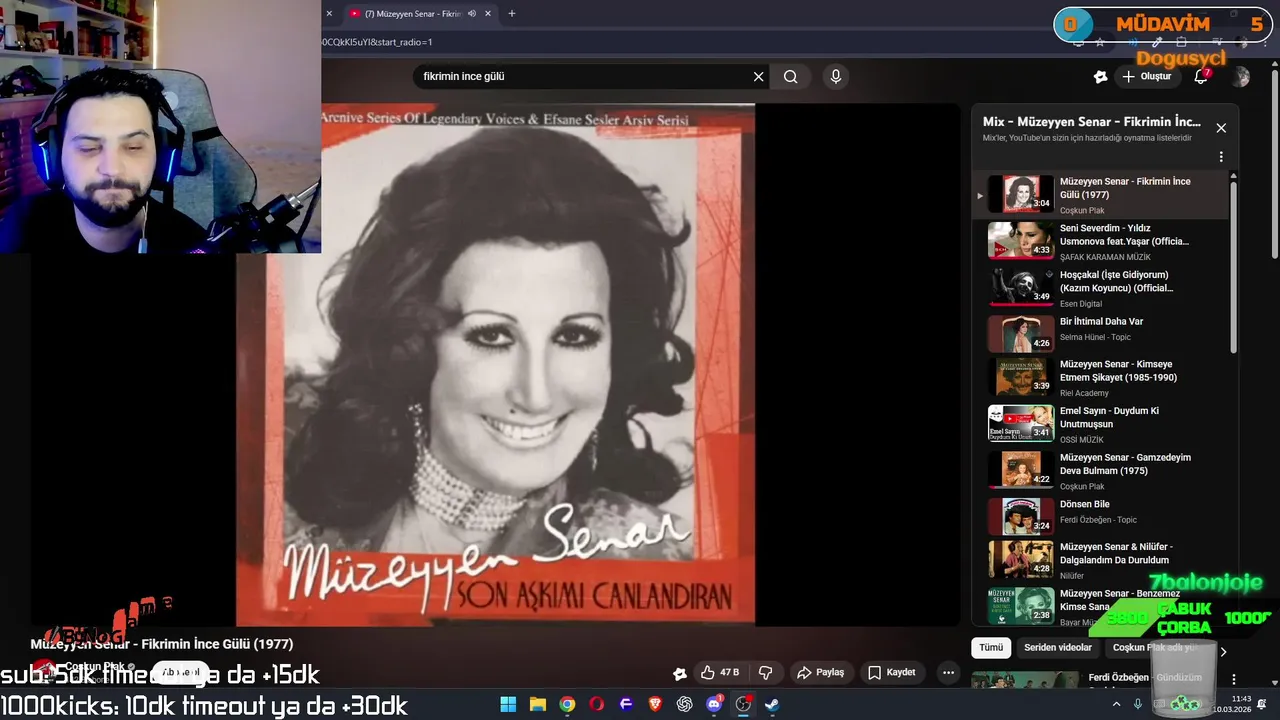Like the video showing 47 B
1280x720 pixels.
pos(720,673)
